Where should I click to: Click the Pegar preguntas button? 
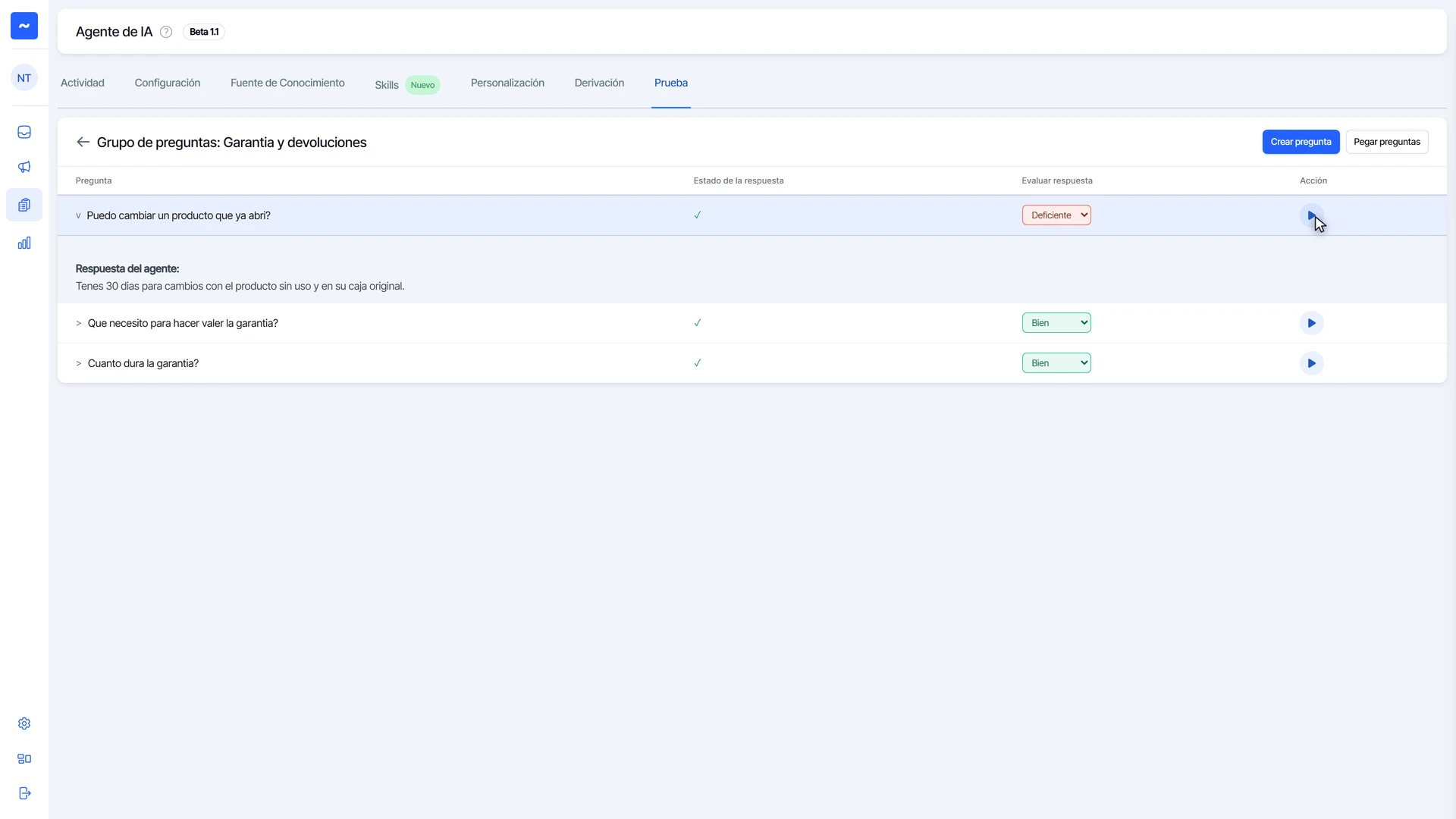coord(1387,142)
